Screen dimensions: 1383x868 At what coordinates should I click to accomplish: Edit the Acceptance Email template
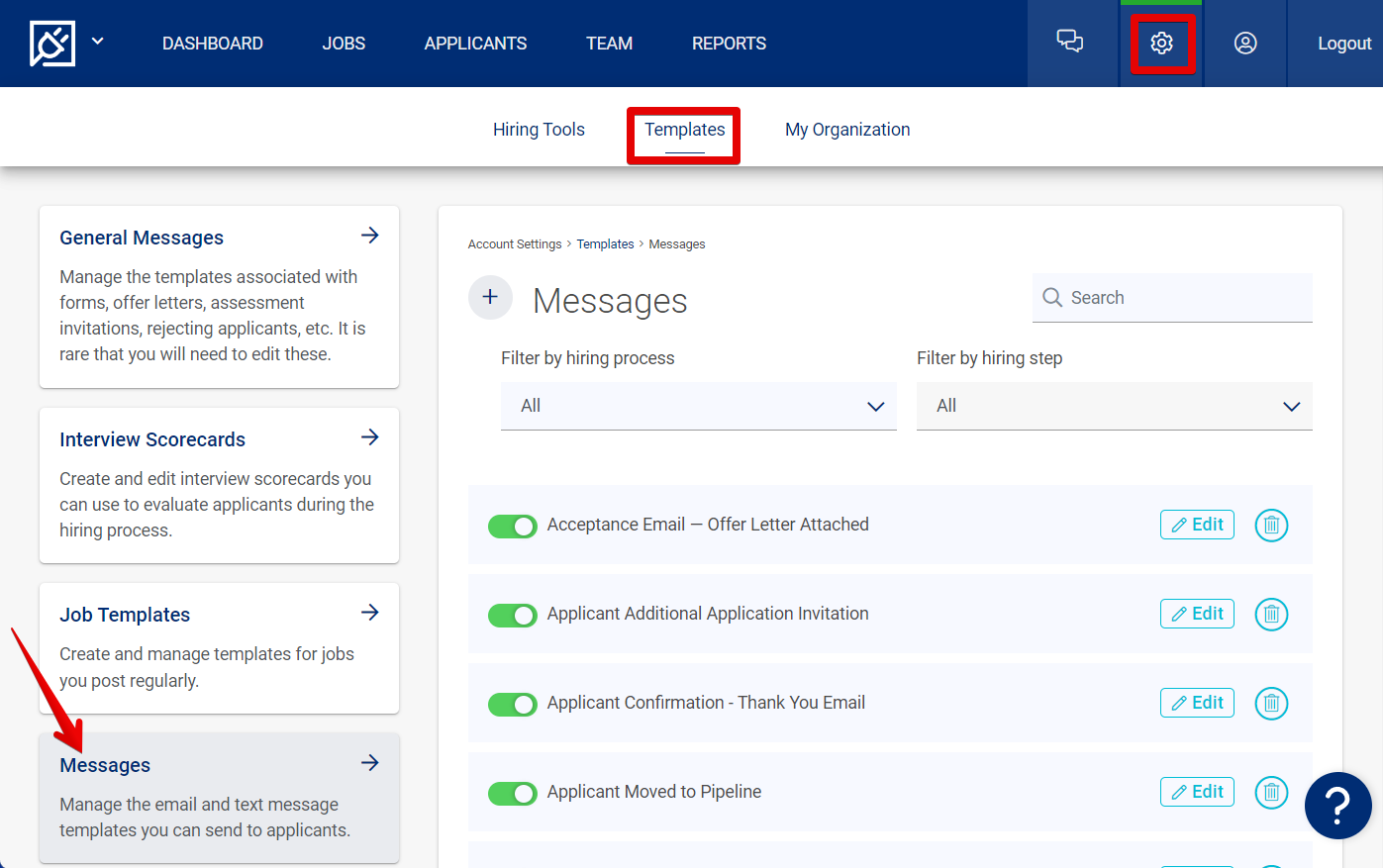point(1197,525)
